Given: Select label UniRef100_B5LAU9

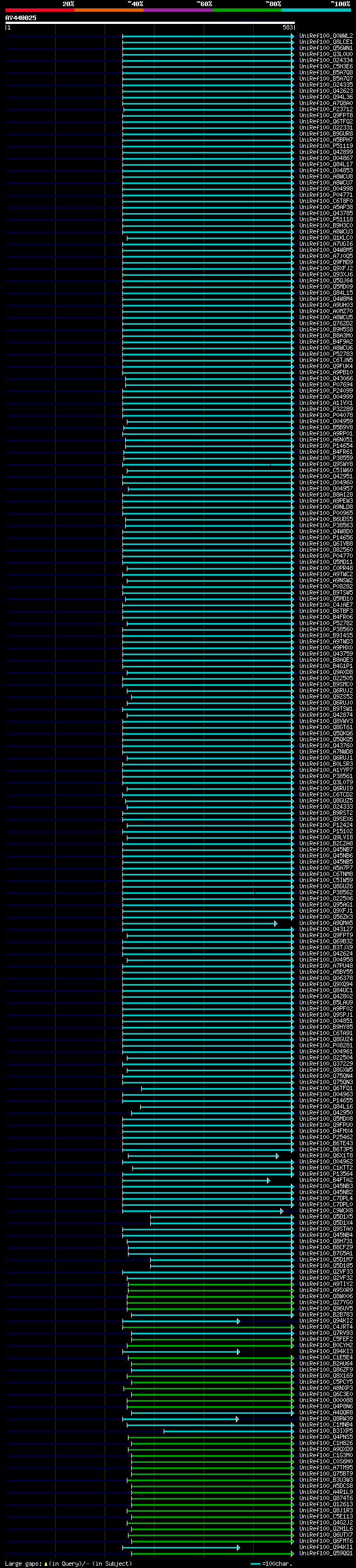Looking at the screenshot, I should [326, 1002].
